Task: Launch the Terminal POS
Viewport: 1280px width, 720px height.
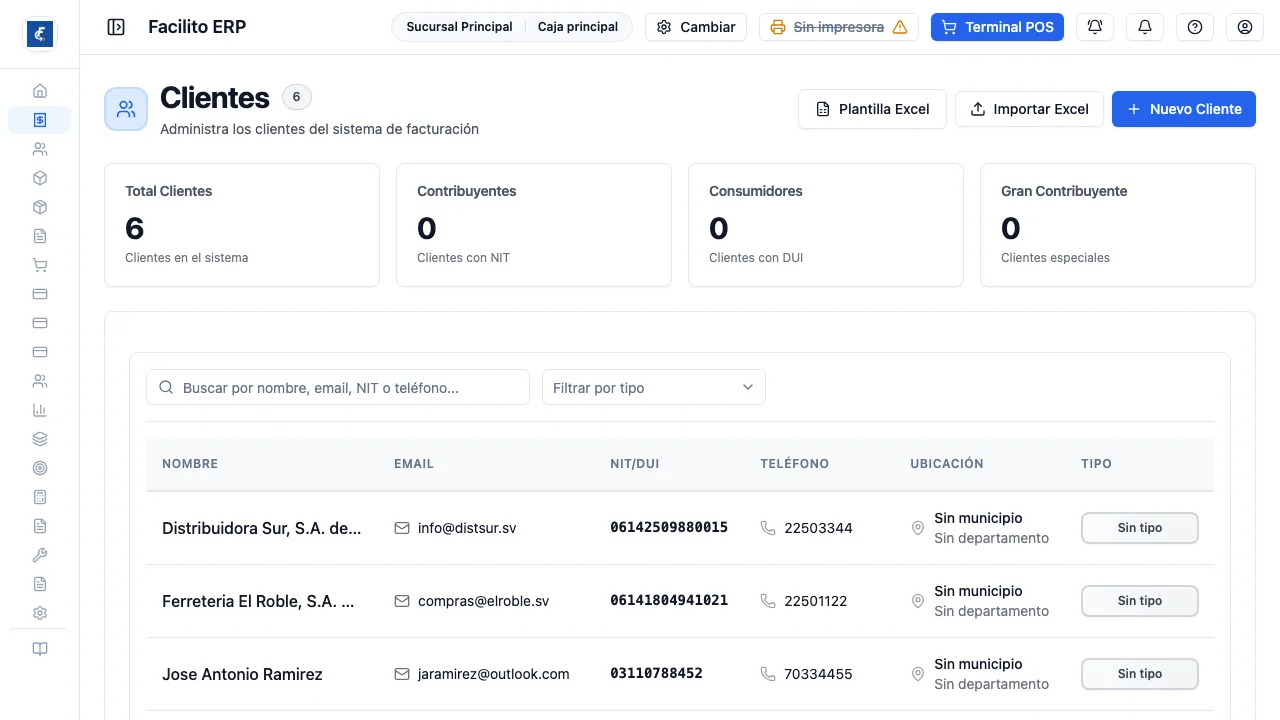Action: [997, 27]
